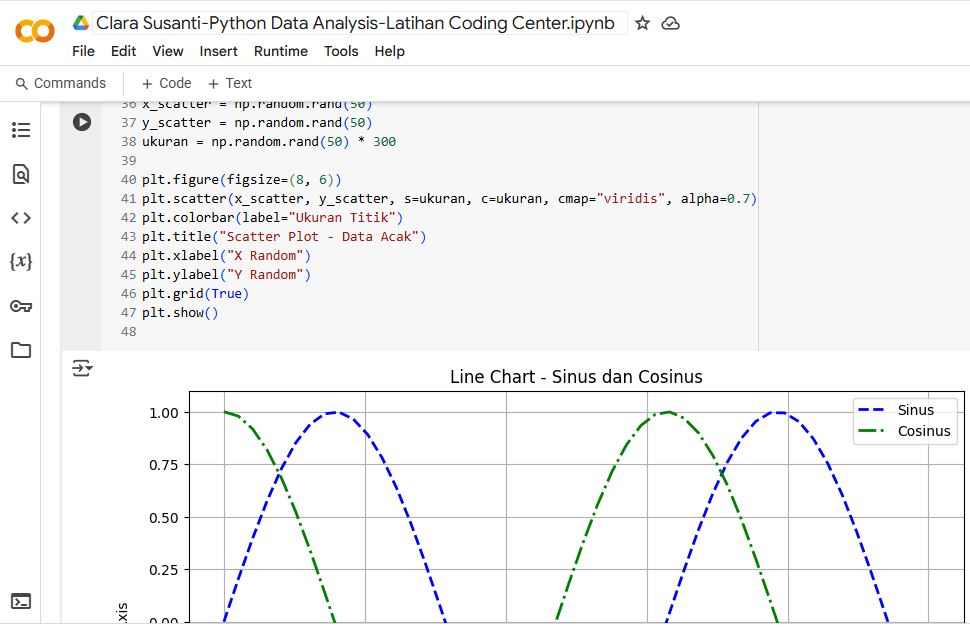970x631 pixels.
Task: Open the Secrets key panel
Action: click(21, 306)
